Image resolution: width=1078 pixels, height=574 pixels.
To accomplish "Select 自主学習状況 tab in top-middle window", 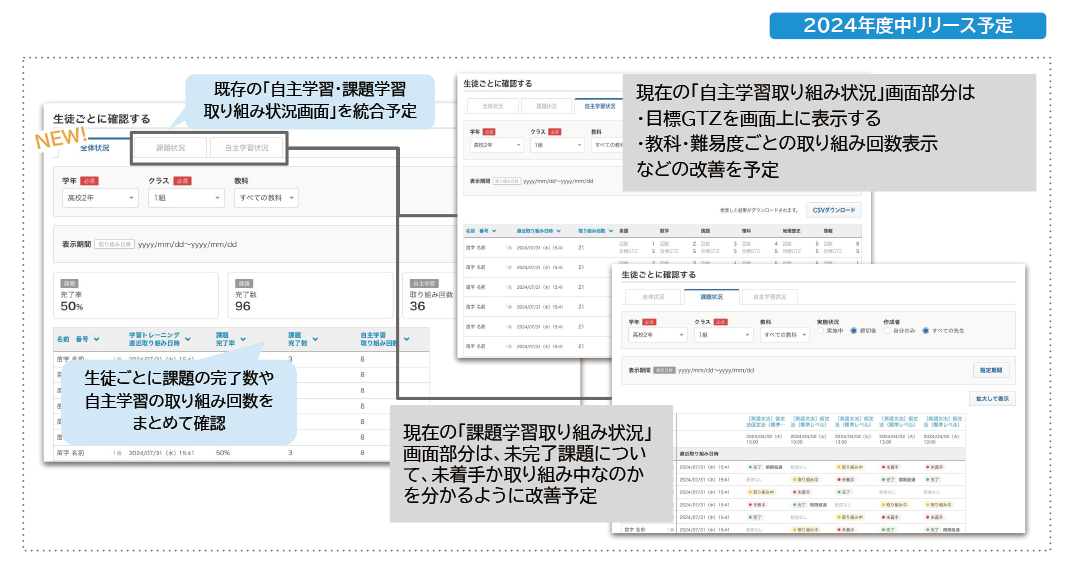I will coord(599,107).
